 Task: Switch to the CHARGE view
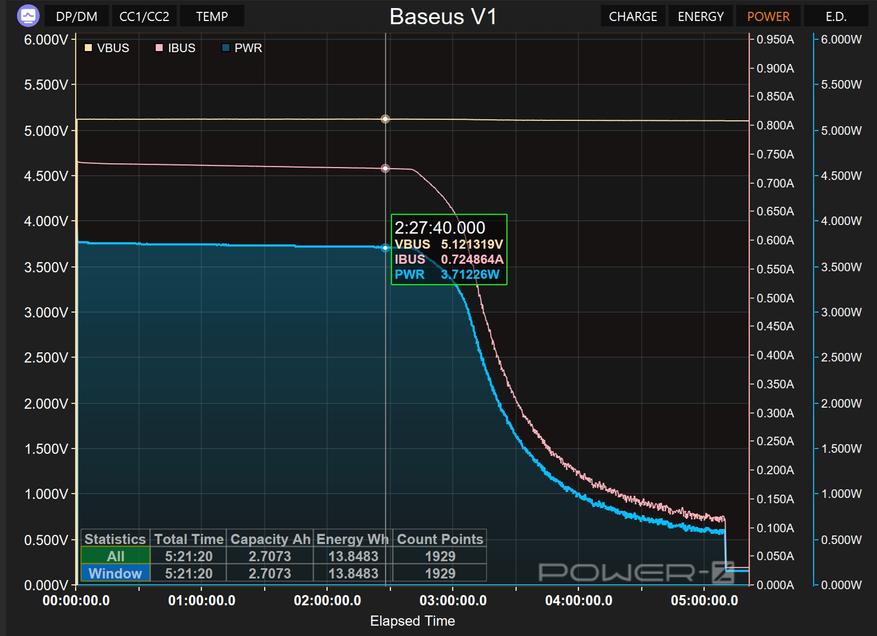pyautogui.click(x=633, y=16)
